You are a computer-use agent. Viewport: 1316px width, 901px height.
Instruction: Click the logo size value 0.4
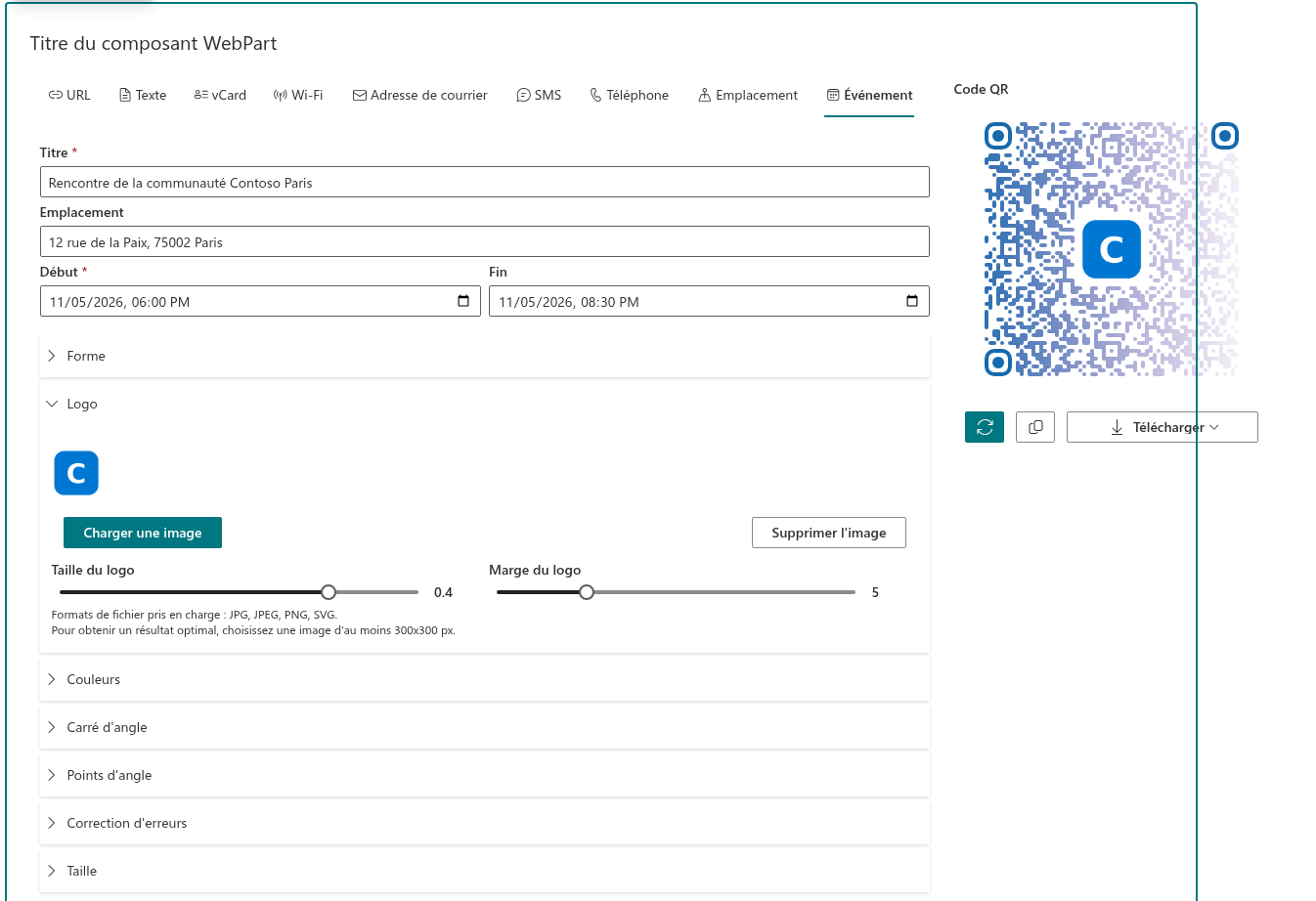point(443,592)
